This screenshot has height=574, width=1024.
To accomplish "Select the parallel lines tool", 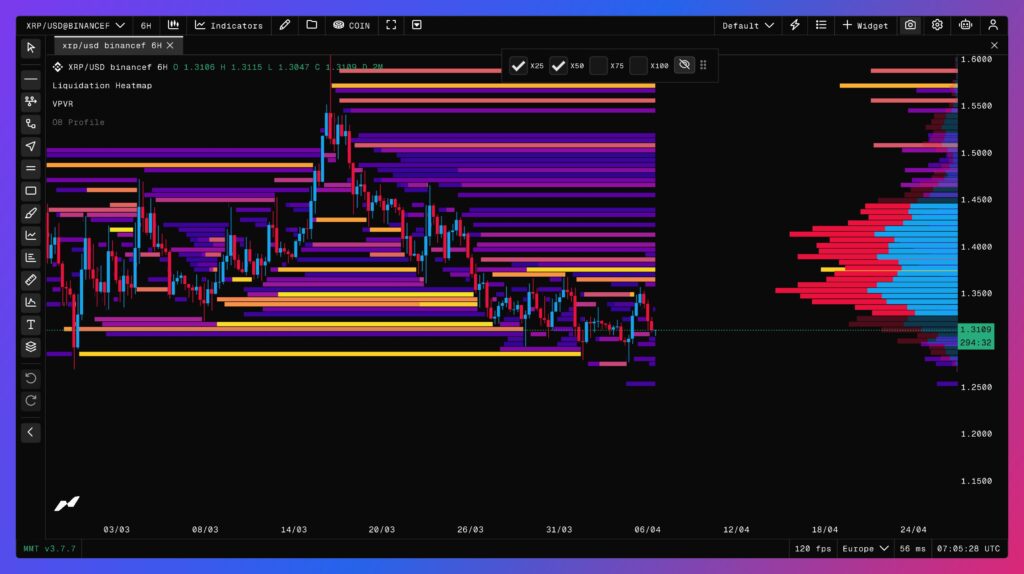I will 31,168.
